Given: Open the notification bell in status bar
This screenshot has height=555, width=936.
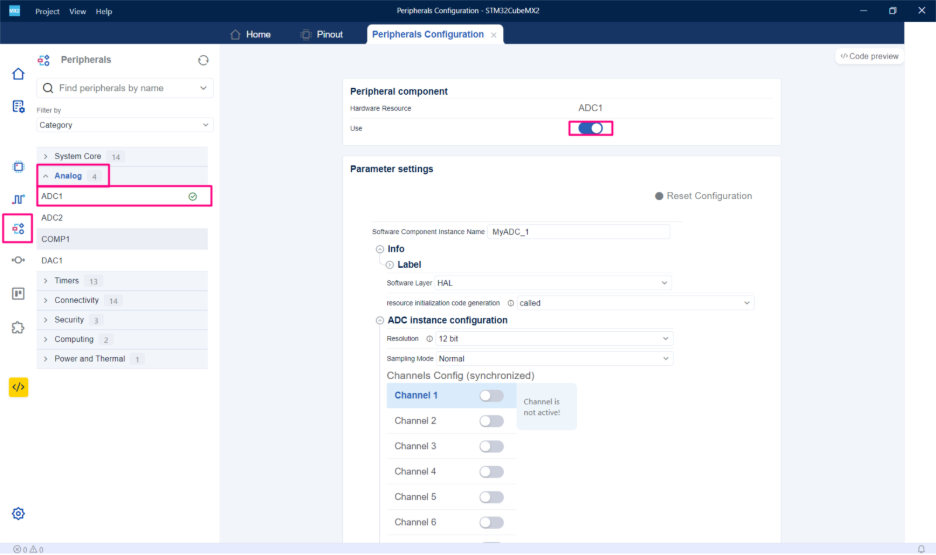Looking at the screenshot, I should click(921, 549).
